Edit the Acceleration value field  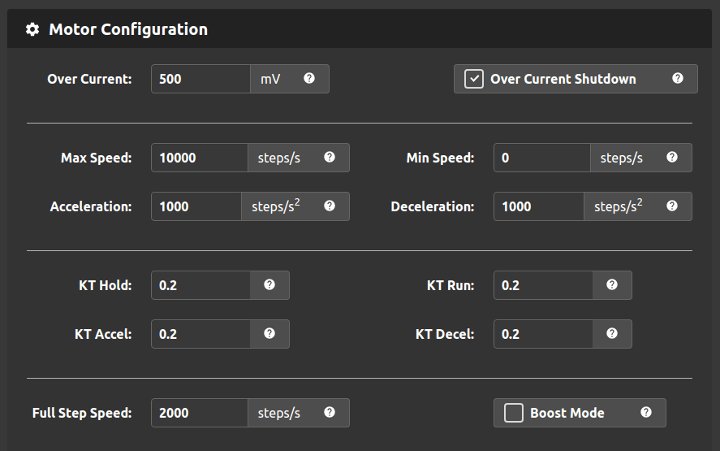tap(196, 206)
